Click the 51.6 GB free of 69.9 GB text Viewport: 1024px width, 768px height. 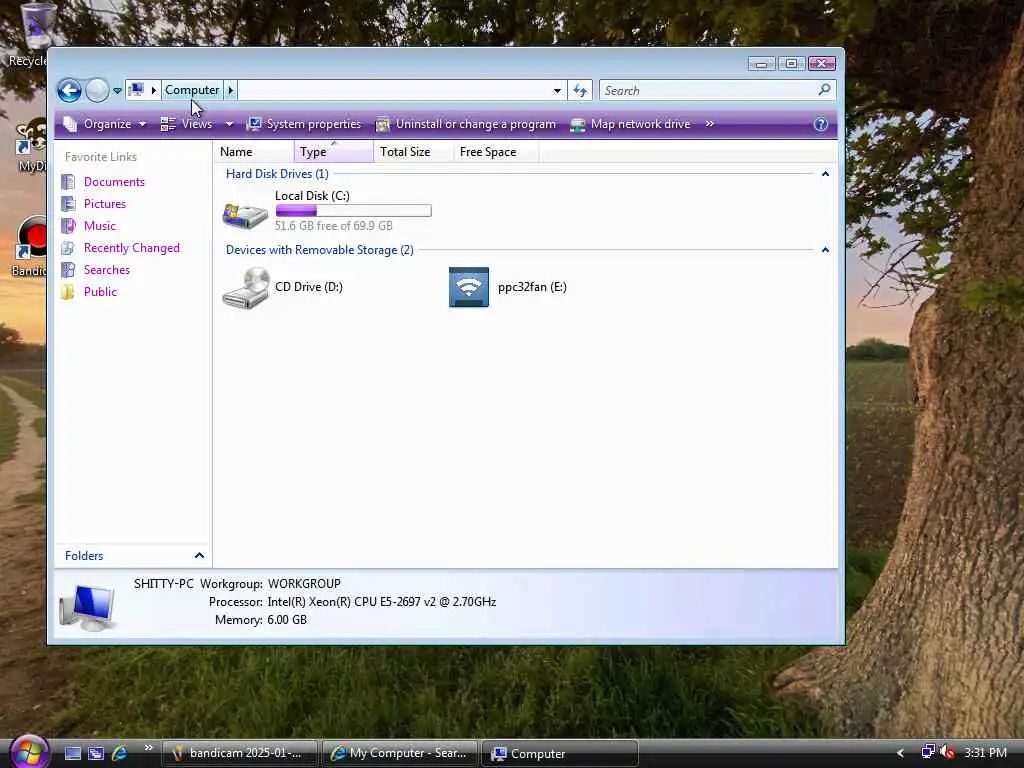click(333, 225)
